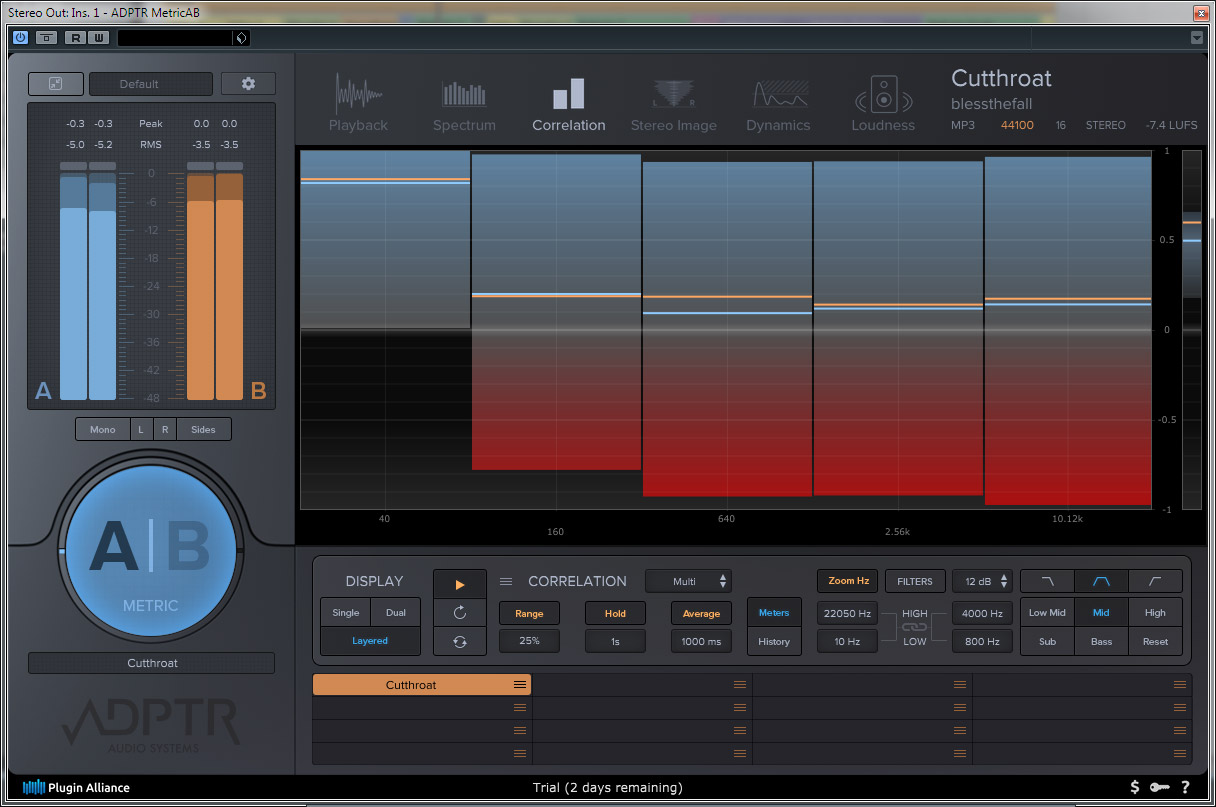Click the 22050 Hz frequency field
The width and height of the screenshot is (1216, 807).
848,613
